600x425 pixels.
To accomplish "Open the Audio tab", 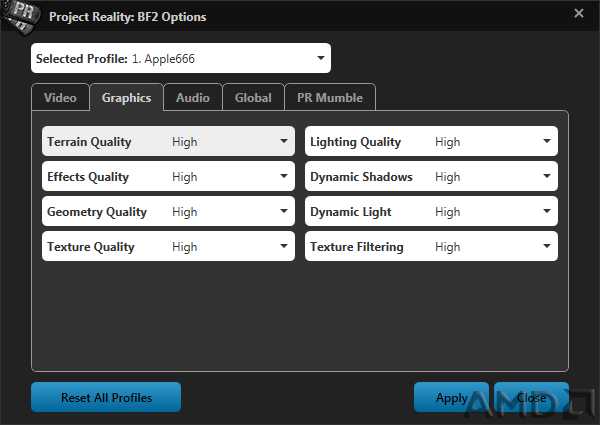I will tap(193, 97).
